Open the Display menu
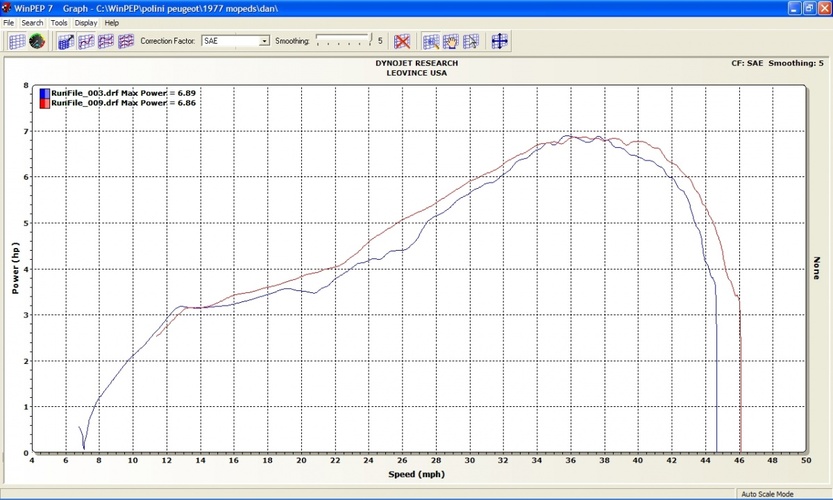Viewport: 833px width, 500px height. (86, 22)
